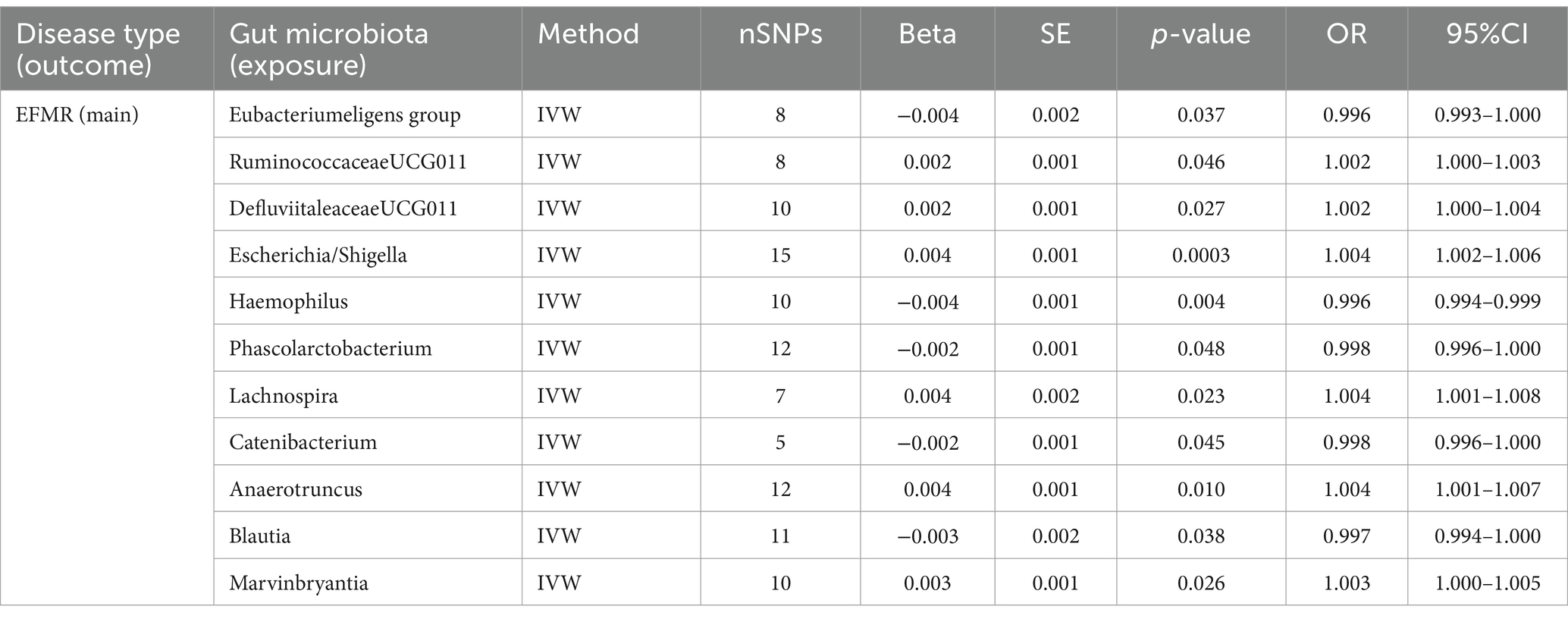
Task: Click the Phascolarctobacterium cell
Action: coord(331,349)
